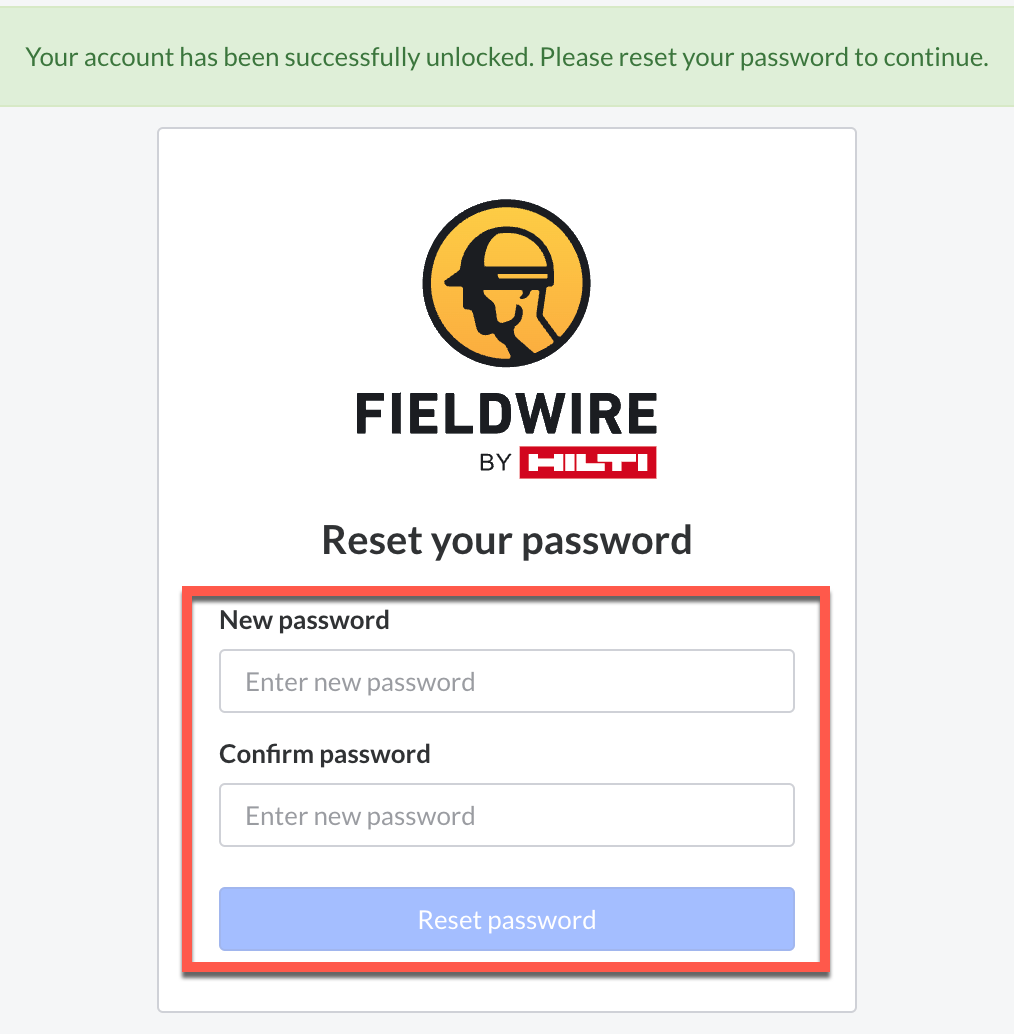The height and width of the screenshot is (1034, 1014).
Task: Click the Confirm password label text
Action: (x=323, y=753)
